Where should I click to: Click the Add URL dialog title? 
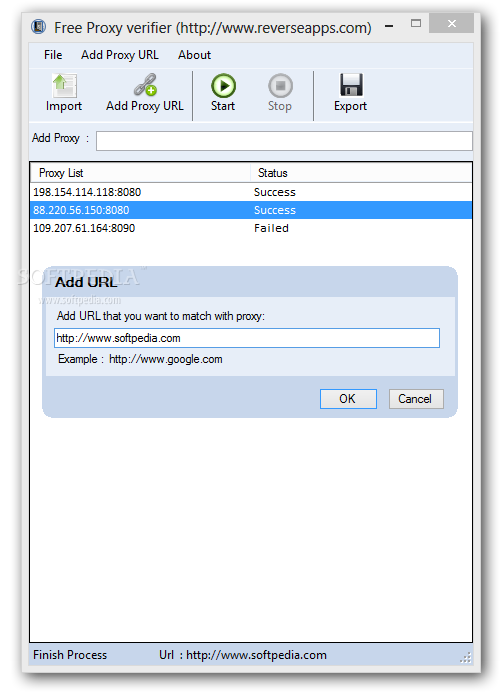tap(86, 282)
